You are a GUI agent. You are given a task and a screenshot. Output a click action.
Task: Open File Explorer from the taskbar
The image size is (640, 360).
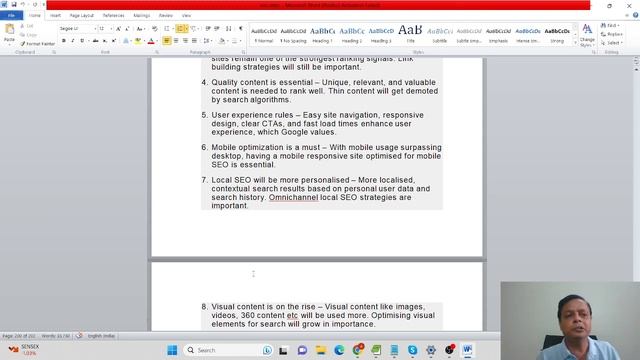coord(321,350)
